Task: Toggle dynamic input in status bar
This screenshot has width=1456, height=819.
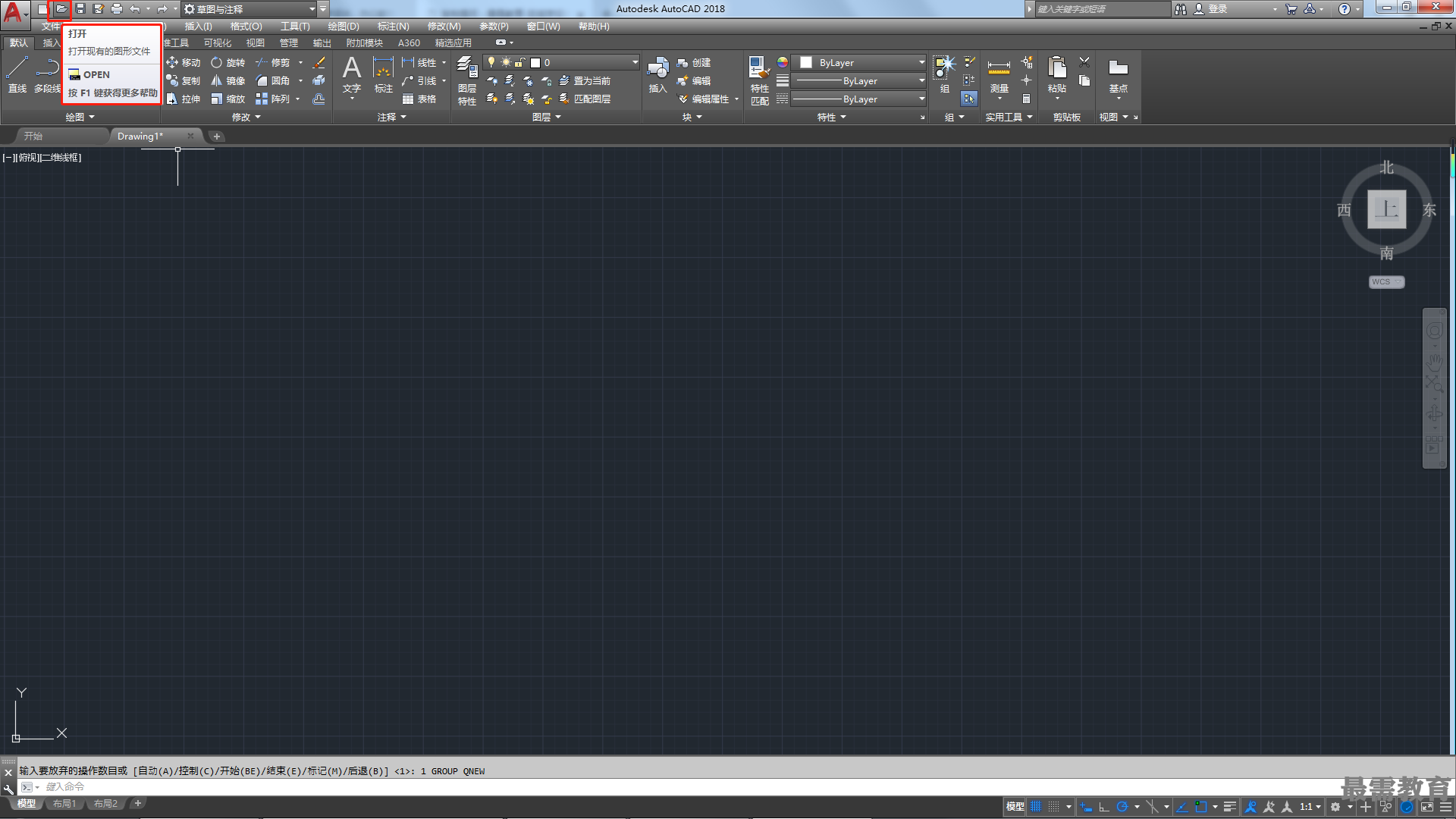Action: [1086, 807]
